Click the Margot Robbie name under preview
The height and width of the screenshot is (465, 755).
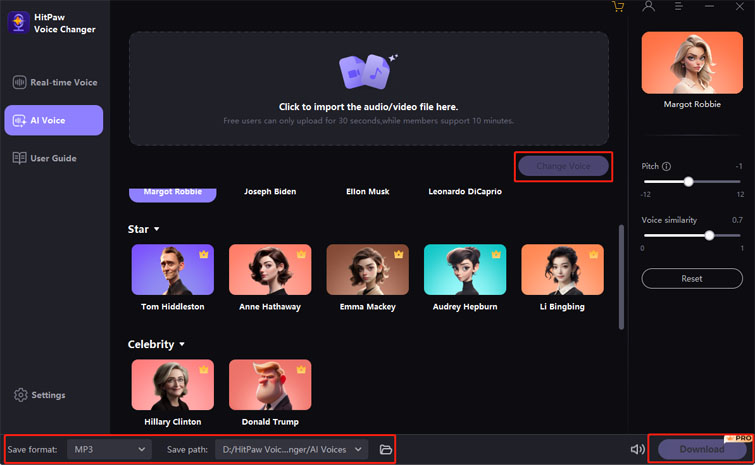pos(692,104)
